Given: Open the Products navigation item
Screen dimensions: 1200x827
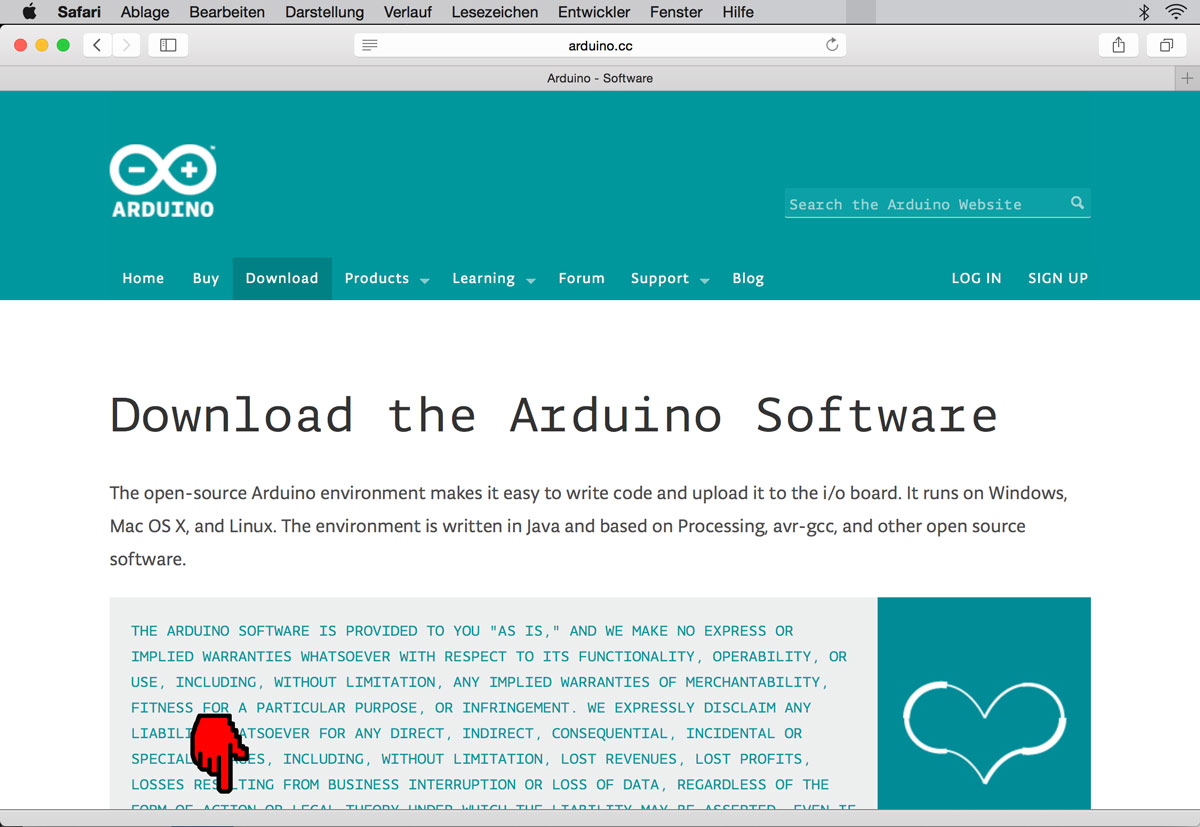Looking at the screenshot, I should click(377, 278).
